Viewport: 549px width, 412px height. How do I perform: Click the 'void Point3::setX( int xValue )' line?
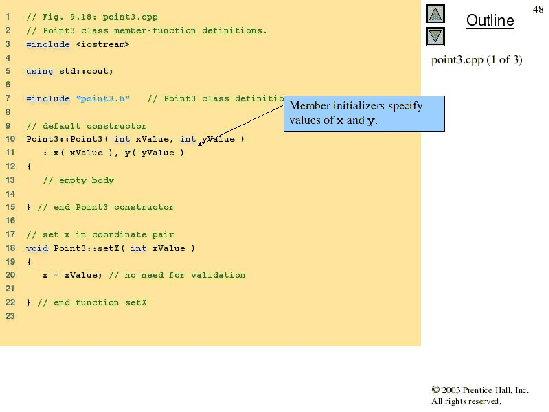pyautogui.click(x=111, y=248)
